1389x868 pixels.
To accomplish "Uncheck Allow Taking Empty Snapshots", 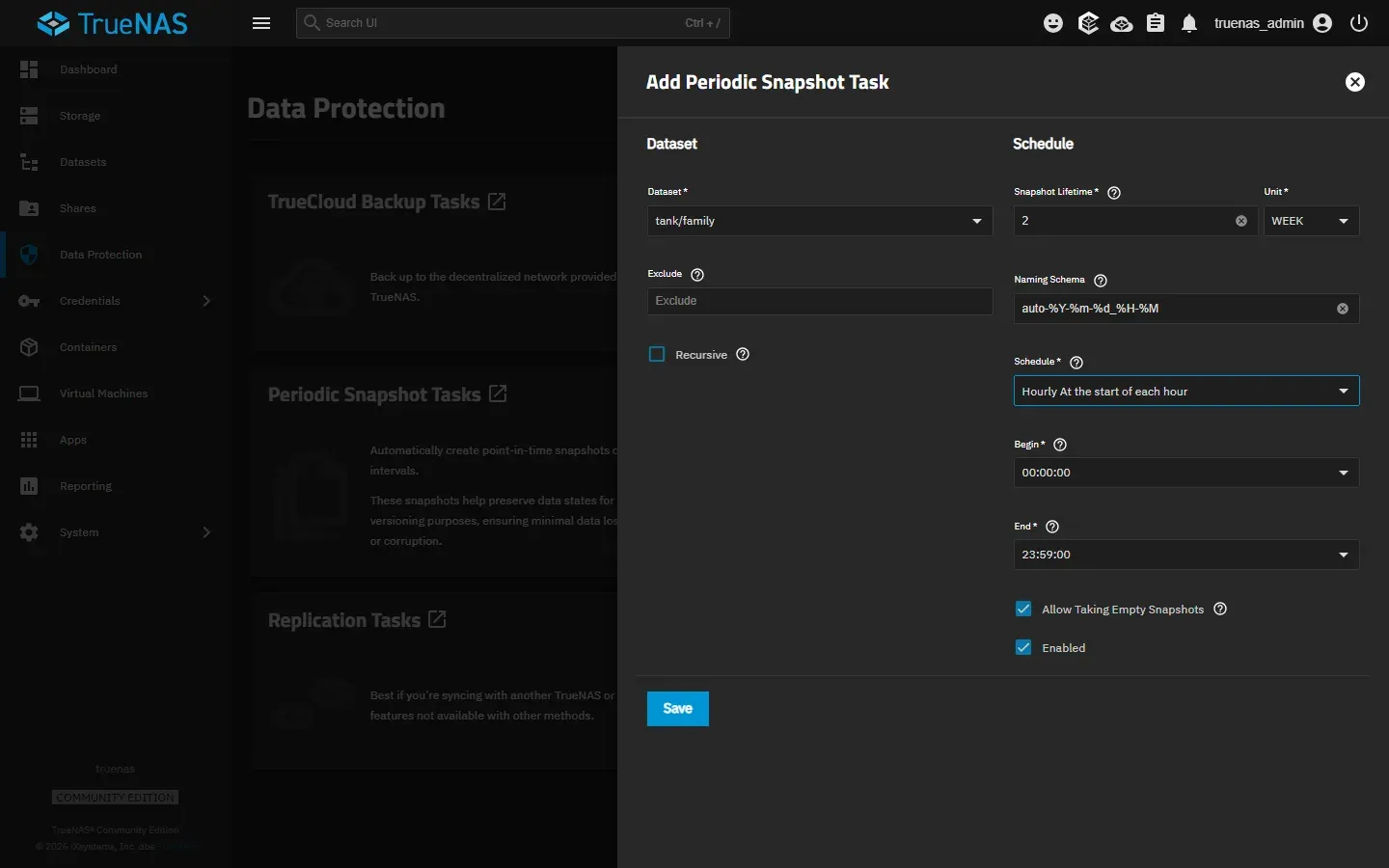I will pos(1023,609).
